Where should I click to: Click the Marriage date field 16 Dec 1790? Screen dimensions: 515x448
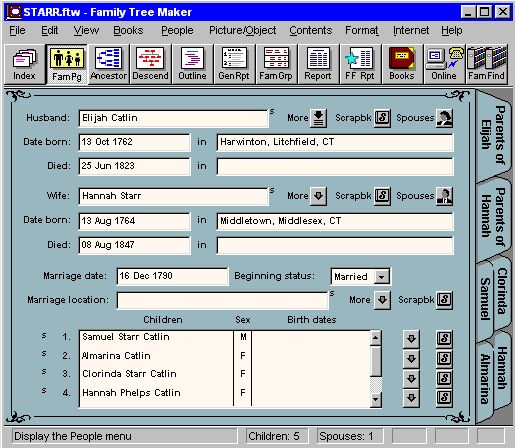tap(172, 276)
